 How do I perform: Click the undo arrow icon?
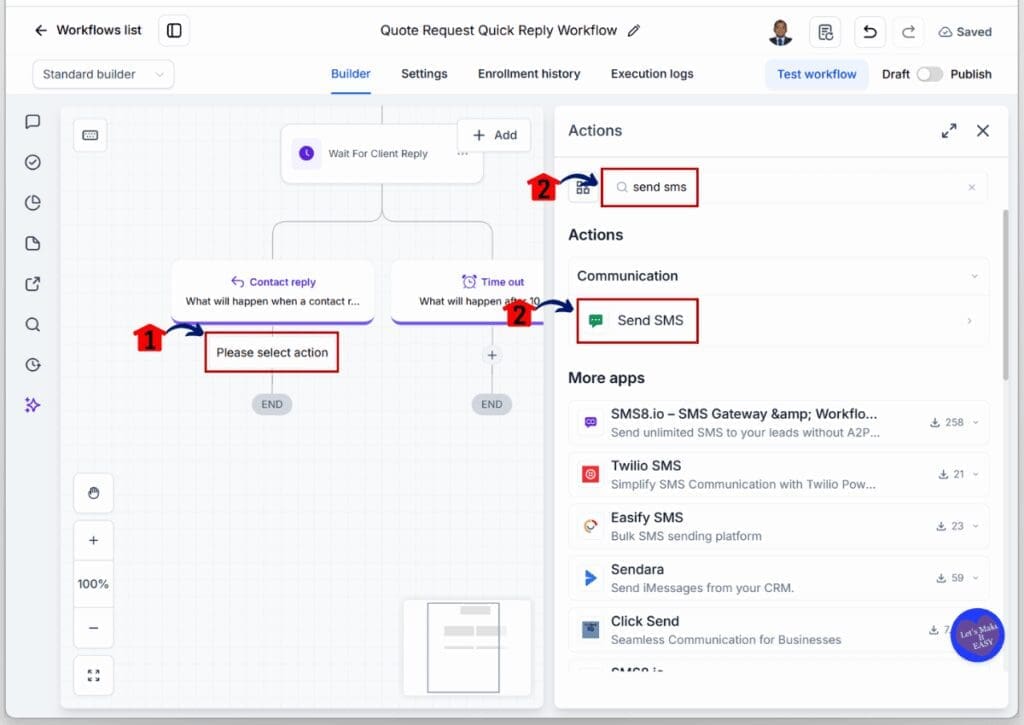(869, 31)
